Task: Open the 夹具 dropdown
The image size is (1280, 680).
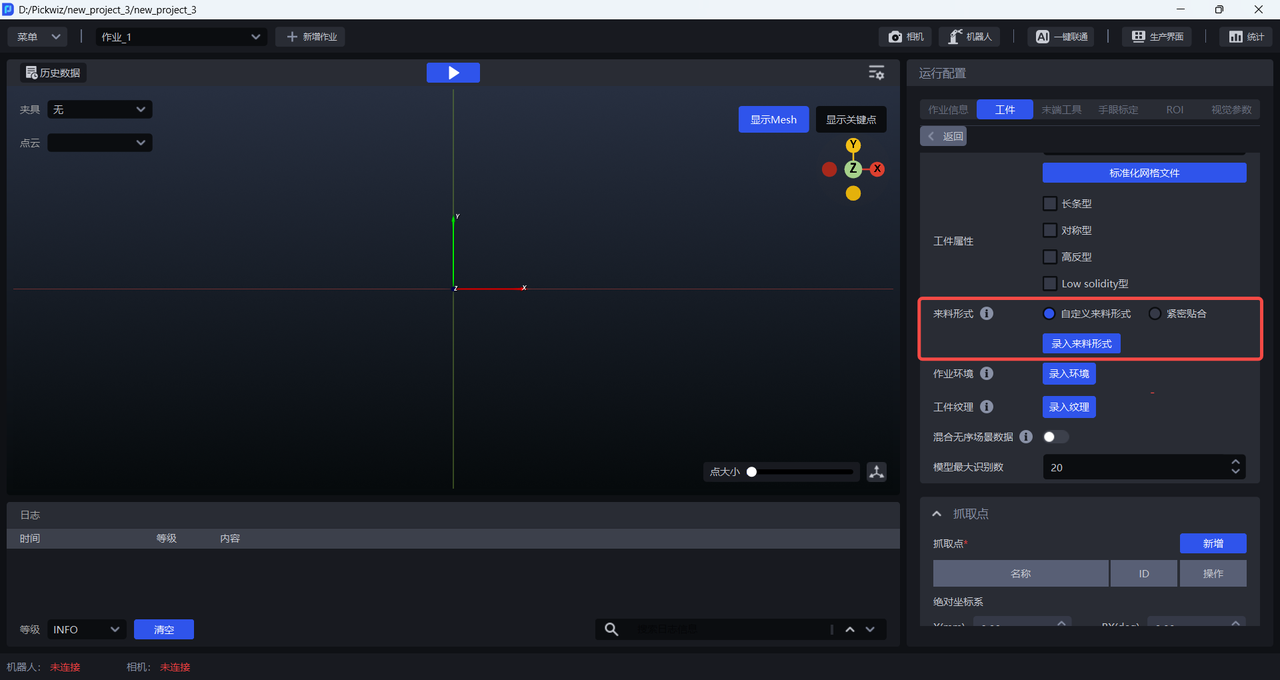Action: point(100,109)
